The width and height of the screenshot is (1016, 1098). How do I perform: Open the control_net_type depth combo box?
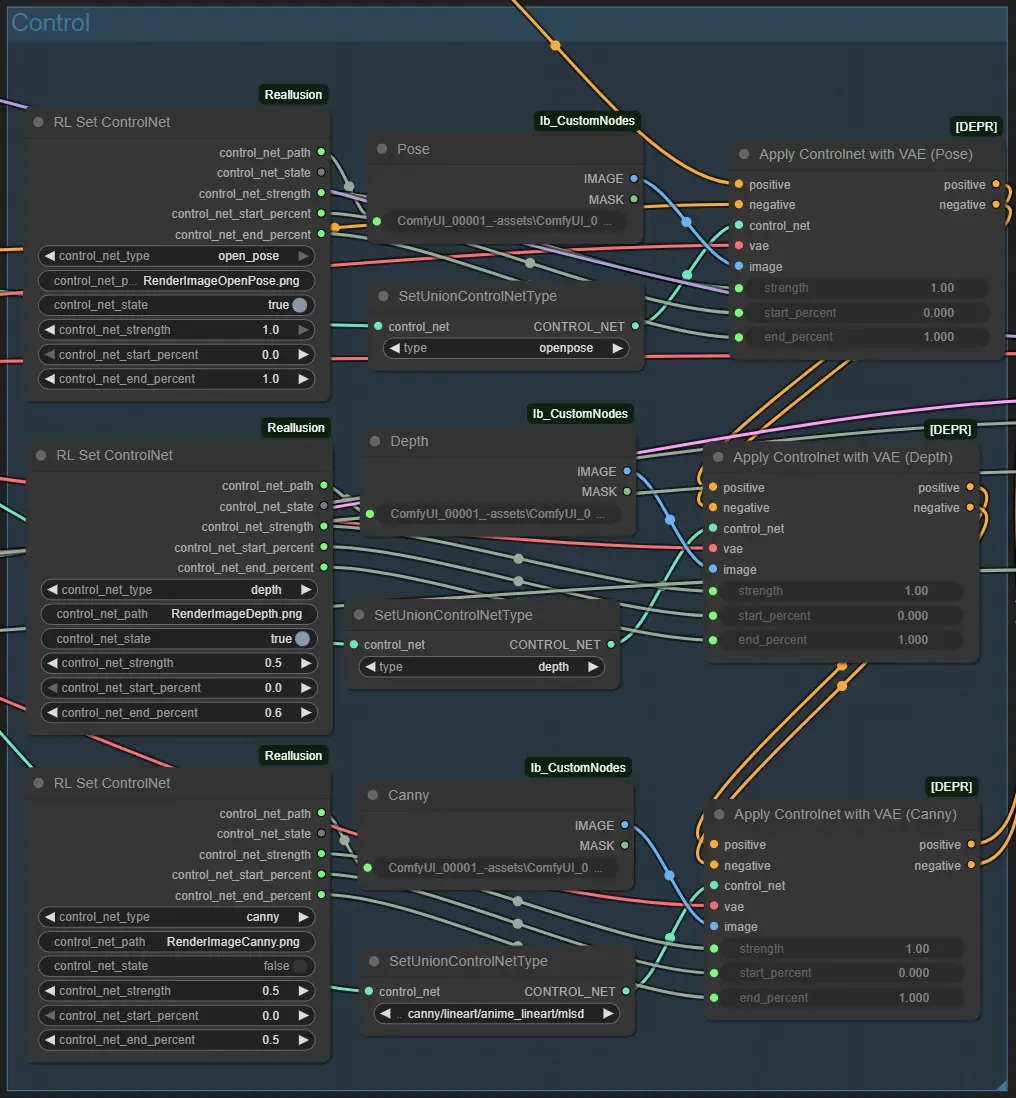click(x=179, y=590)
